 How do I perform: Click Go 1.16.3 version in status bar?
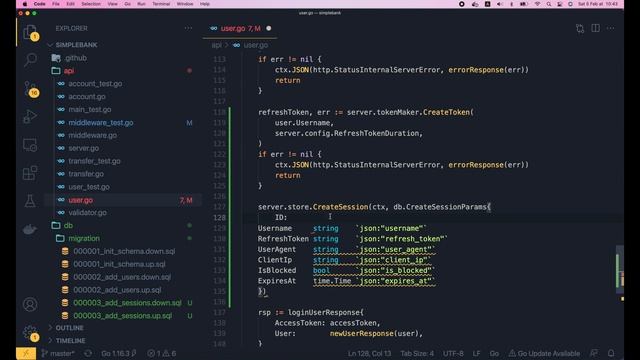(118, 353)
